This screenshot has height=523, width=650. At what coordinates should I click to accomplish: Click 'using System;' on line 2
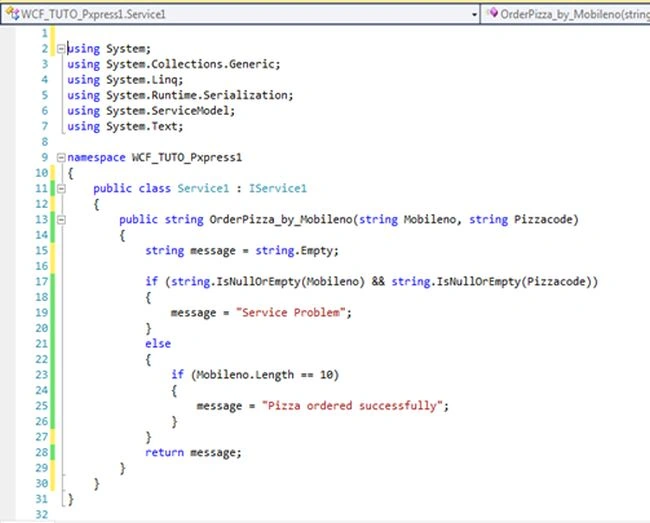coord(109,49)
